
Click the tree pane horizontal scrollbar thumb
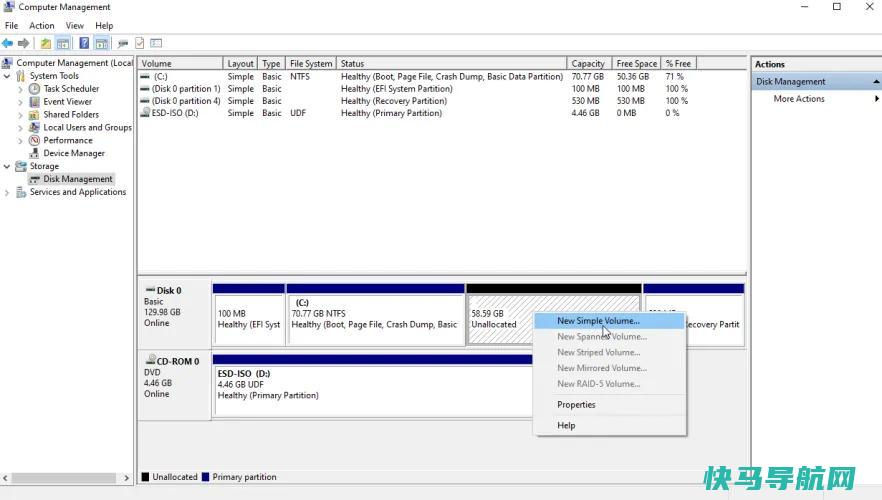[x=64, y=478]
